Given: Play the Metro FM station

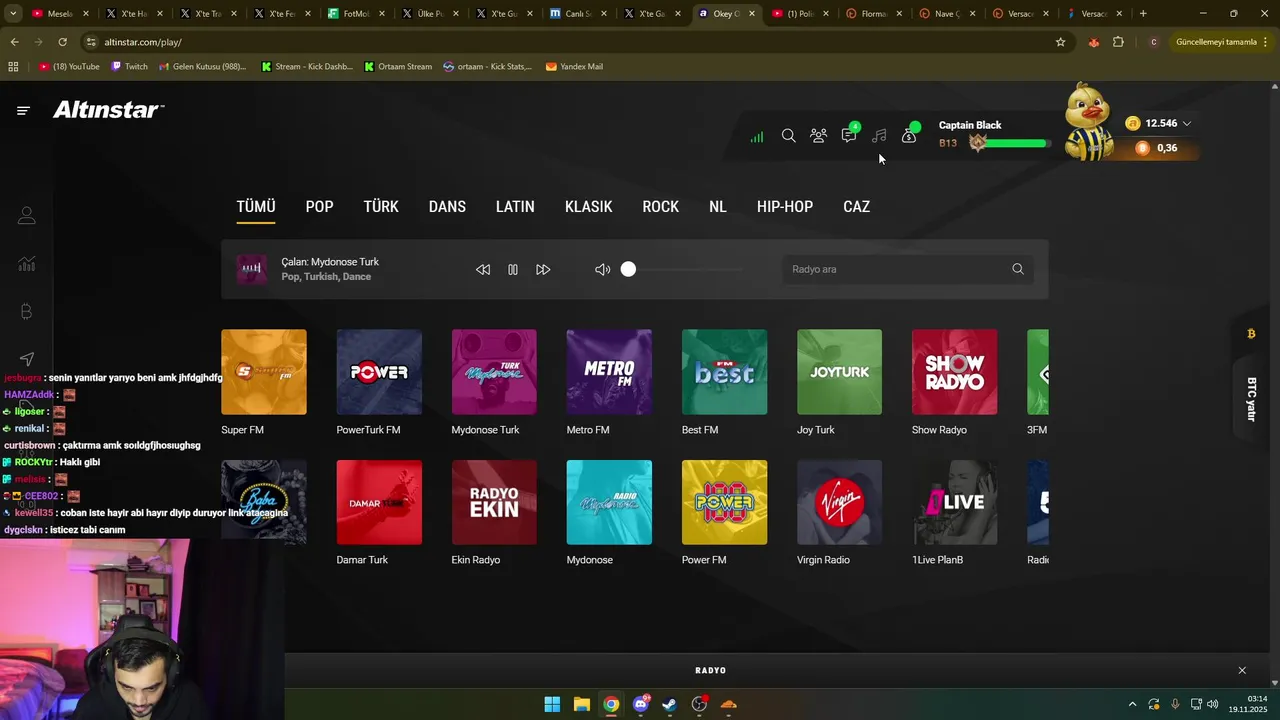Looking at the screenshot, I should pos(609,372).
